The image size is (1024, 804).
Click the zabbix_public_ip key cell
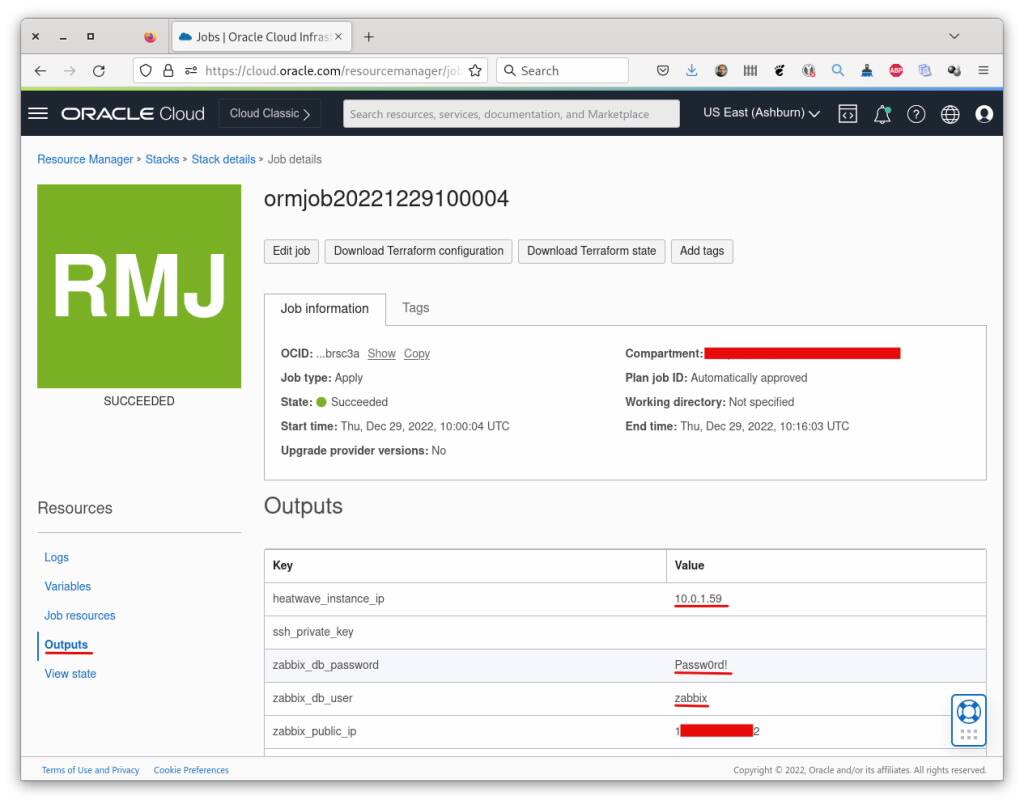pos(314,732)
